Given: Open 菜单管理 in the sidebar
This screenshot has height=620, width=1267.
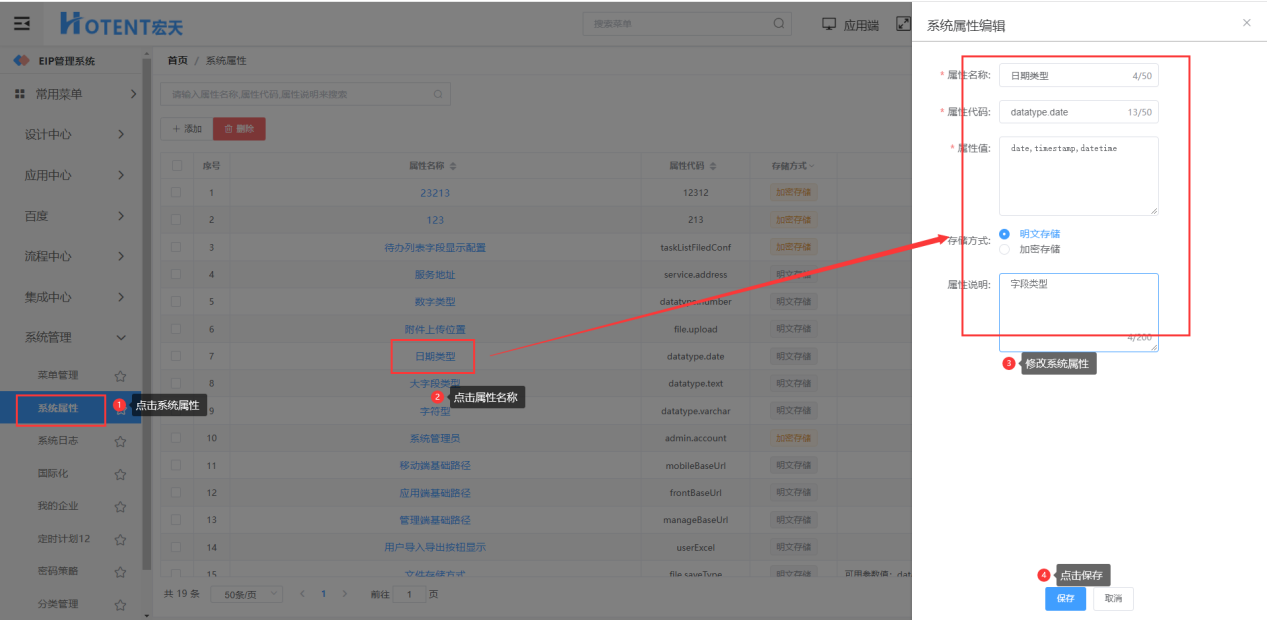Looking at the screenshot, I should [58, 376].
